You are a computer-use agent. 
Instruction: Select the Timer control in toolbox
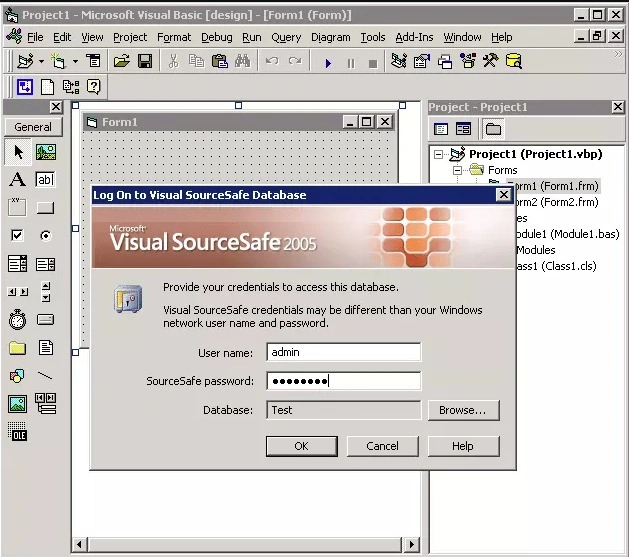[x=17, y=320]
